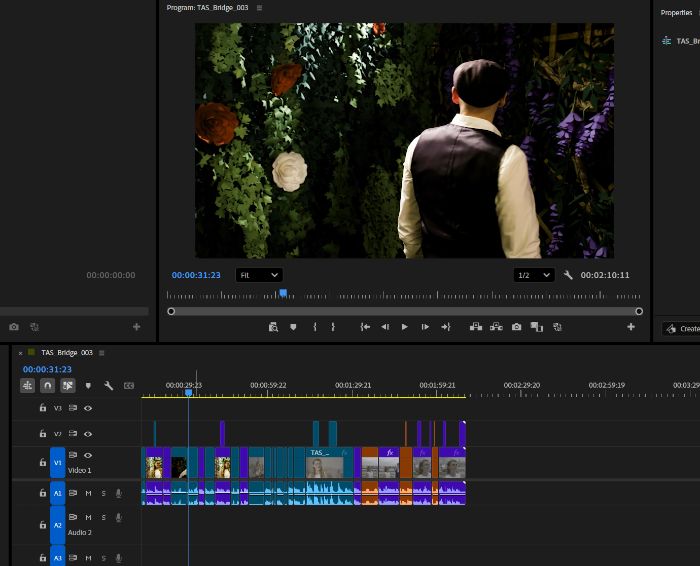The image size is (700, 566).
Task: Solo audio track A1
Action: pos(104,493)
